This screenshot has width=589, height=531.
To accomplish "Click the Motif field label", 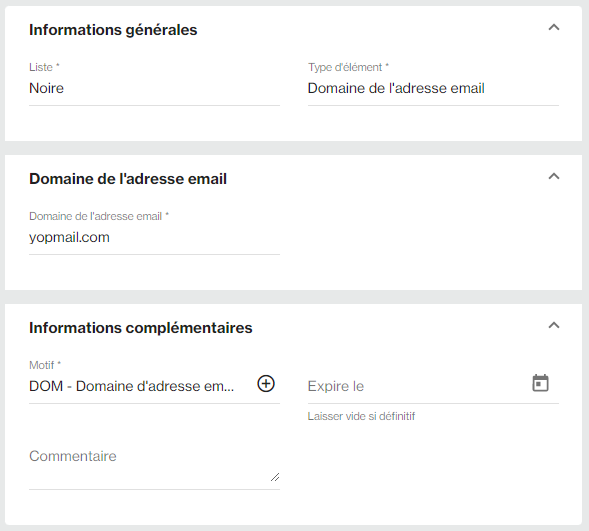I will coord(45,365).
